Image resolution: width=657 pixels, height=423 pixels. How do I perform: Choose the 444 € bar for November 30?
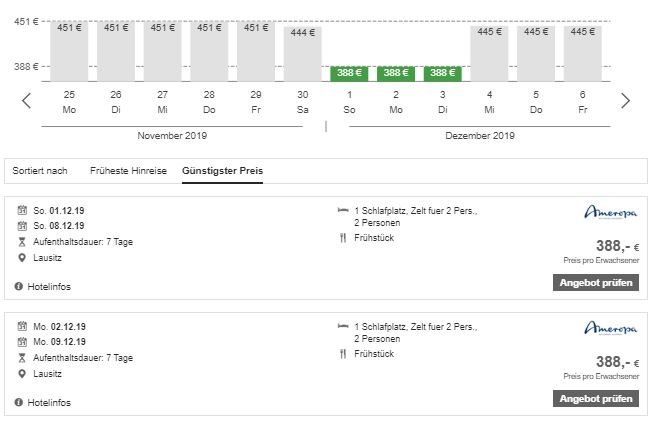pos(302,52)
